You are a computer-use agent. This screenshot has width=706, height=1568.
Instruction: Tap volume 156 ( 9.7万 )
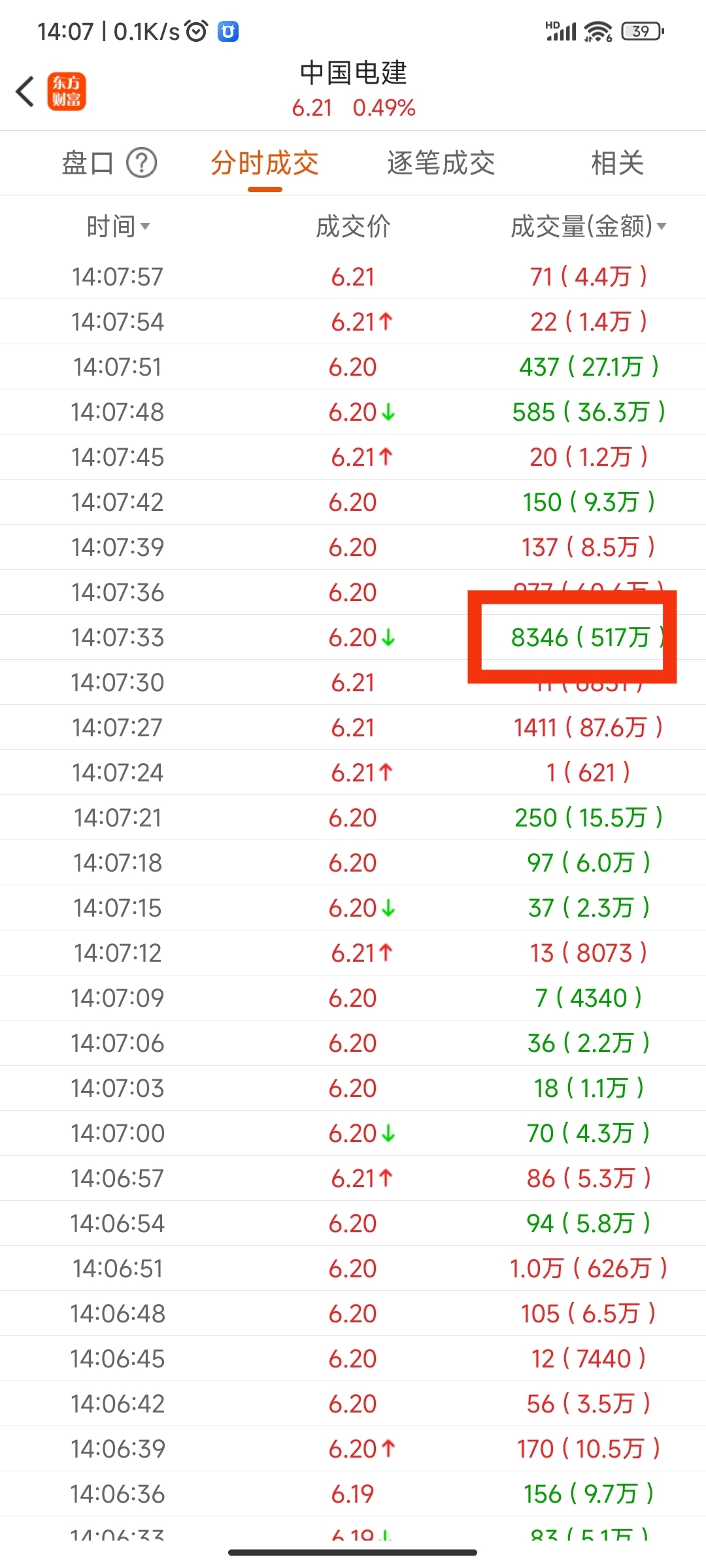[588, 1494]
